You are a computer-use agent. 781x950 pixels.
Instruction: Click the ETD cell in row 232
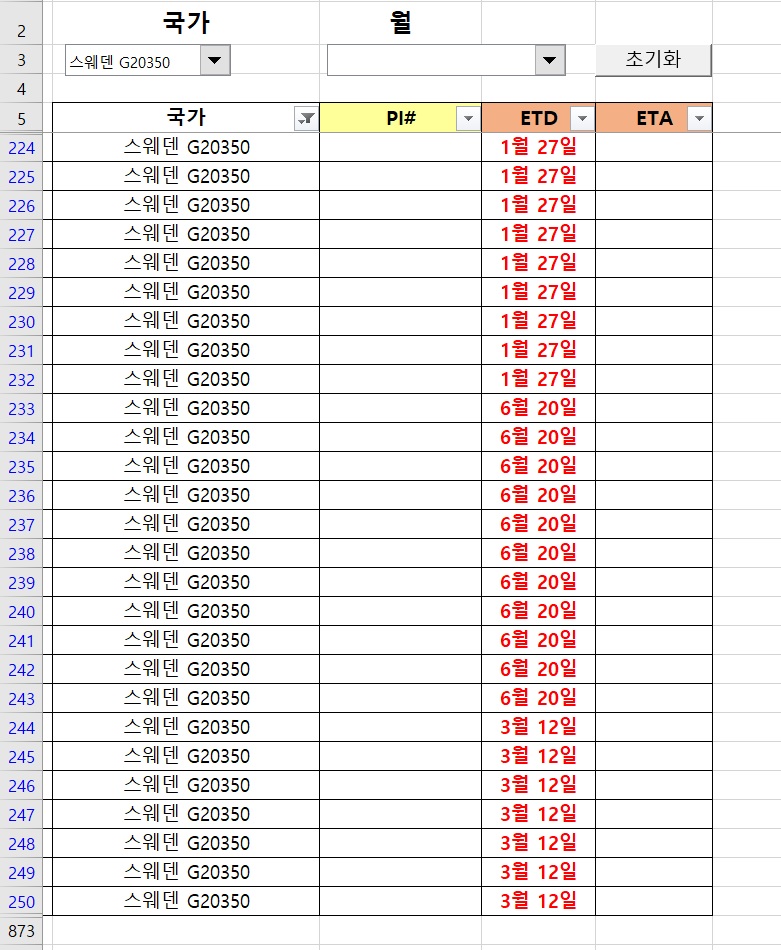click(x=539, y=379)
